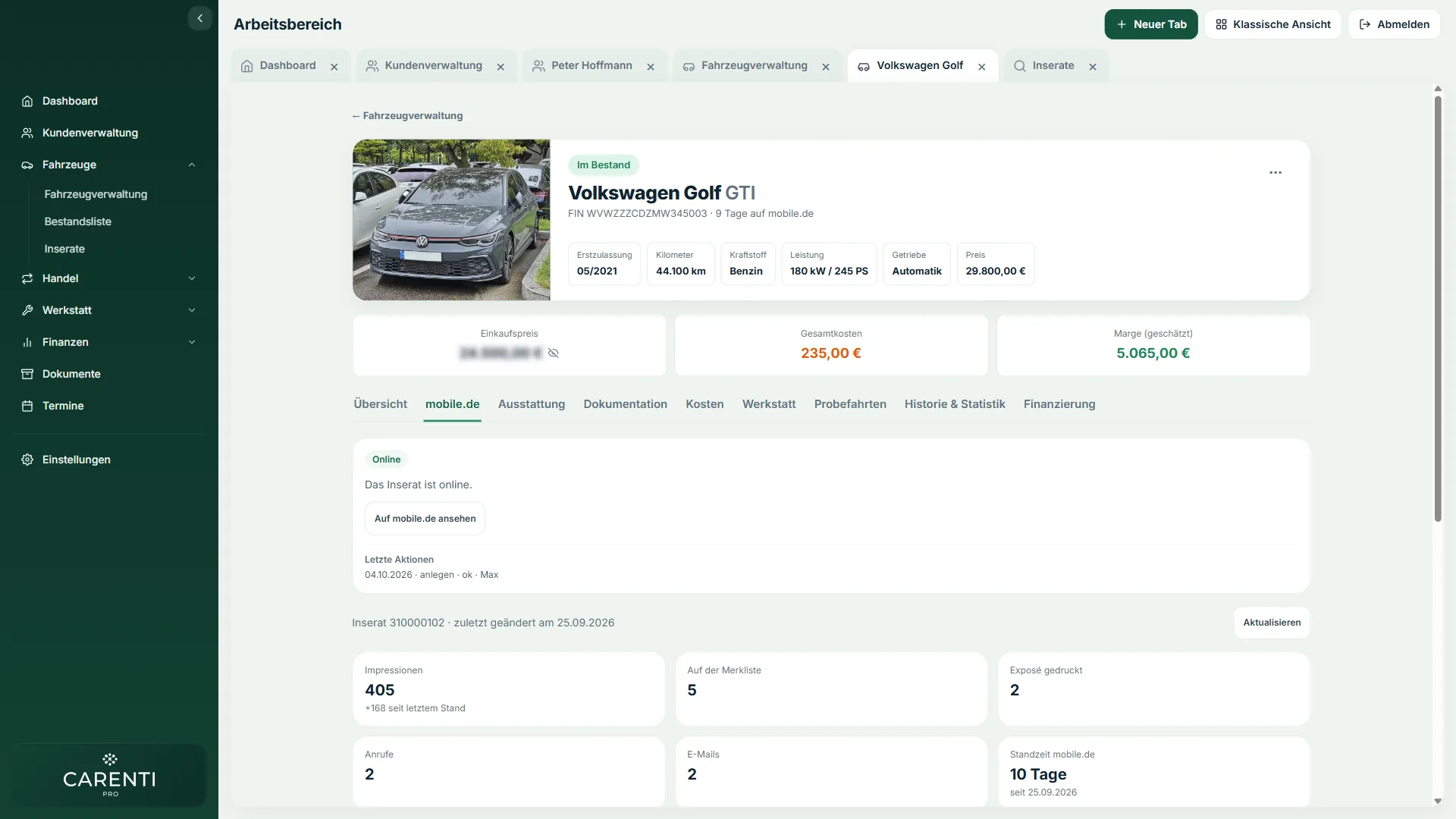
Task: Click the Termine calendar icon
Action: tap(27, 406)
